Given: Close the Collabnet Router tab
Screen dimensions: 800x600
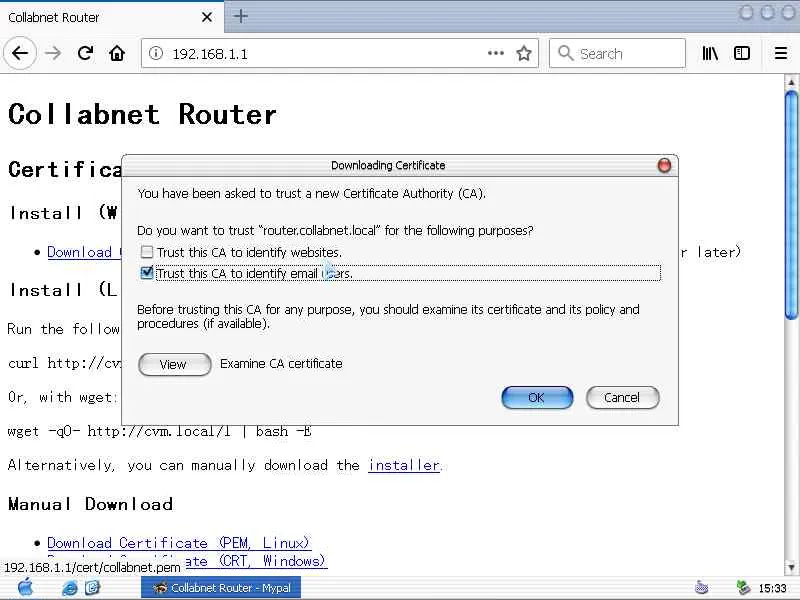Looking at the screenshot, I should pyautogui.click(x=207, y=17).
